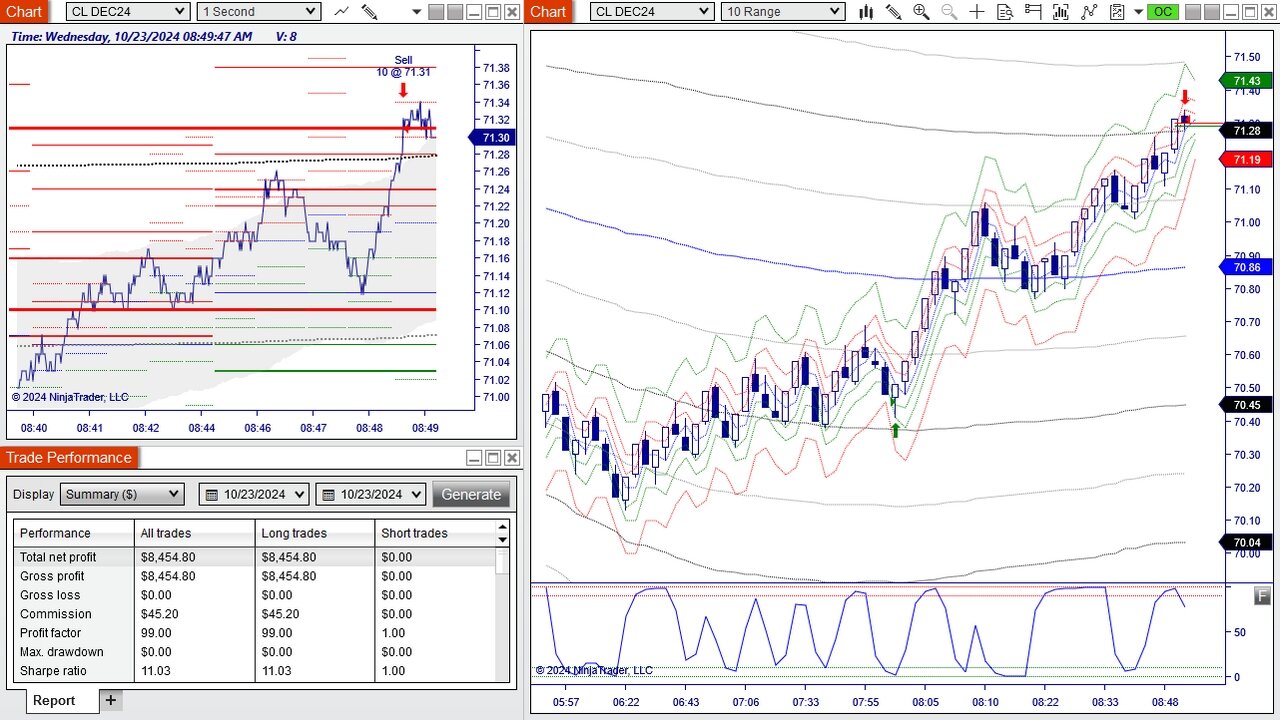Maximize the Trade Performance panel
The image size is (1280, 720).
[493, 458]
